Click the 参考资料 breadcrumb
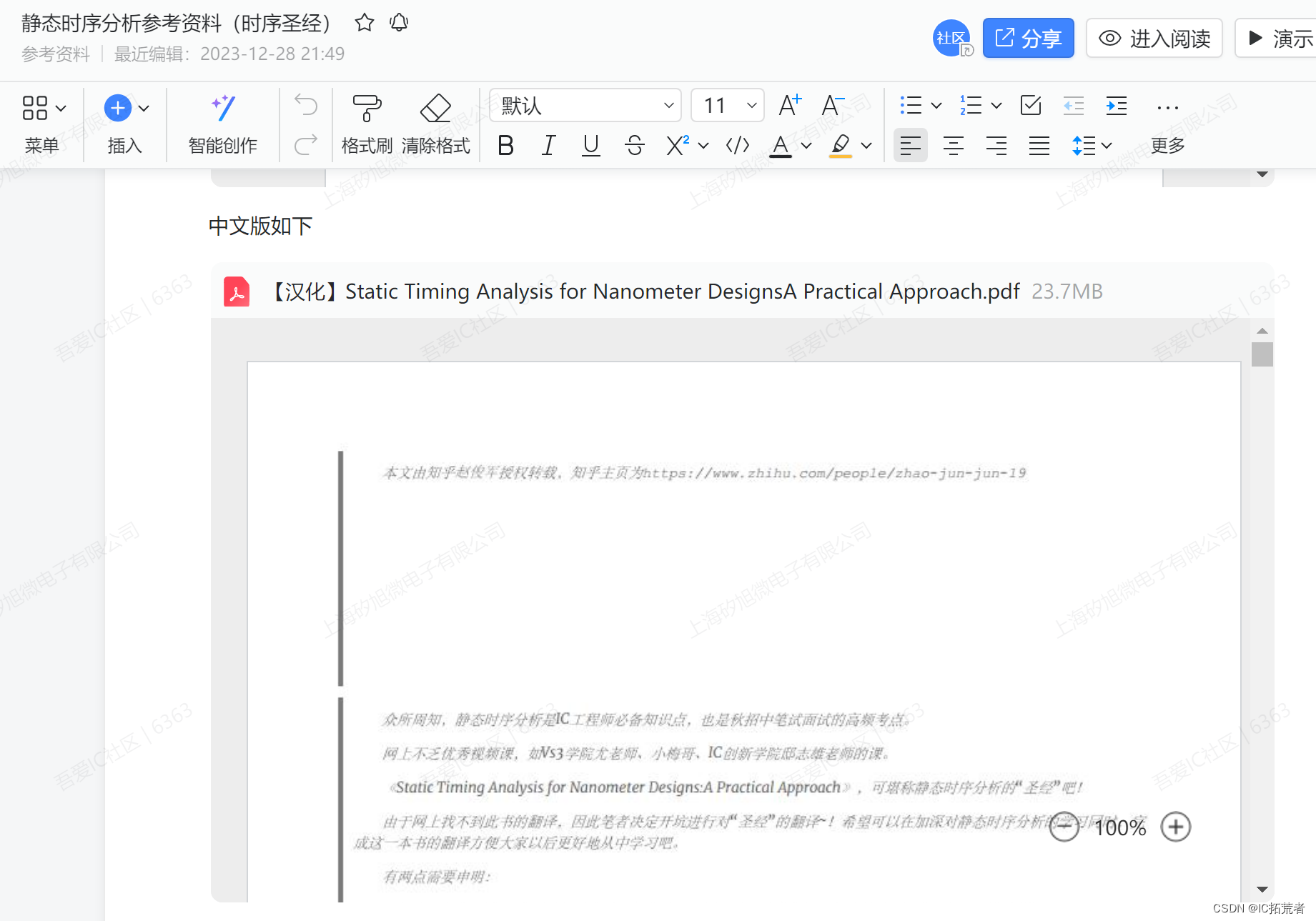The height and width of the screenshot is (921, 1316). pyautogui.click(x=56, y=54)
